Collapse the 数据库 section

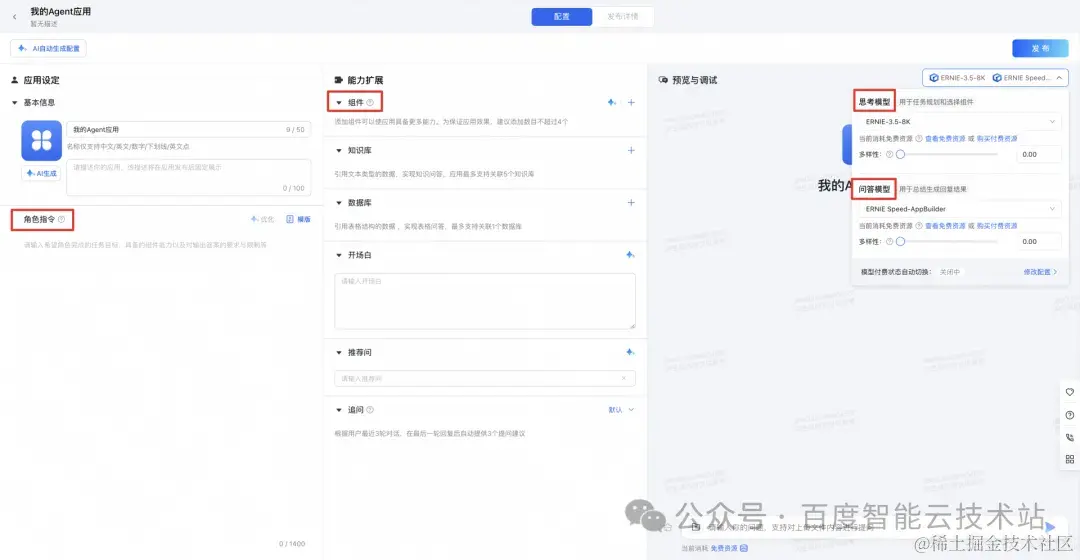[339, 203]
